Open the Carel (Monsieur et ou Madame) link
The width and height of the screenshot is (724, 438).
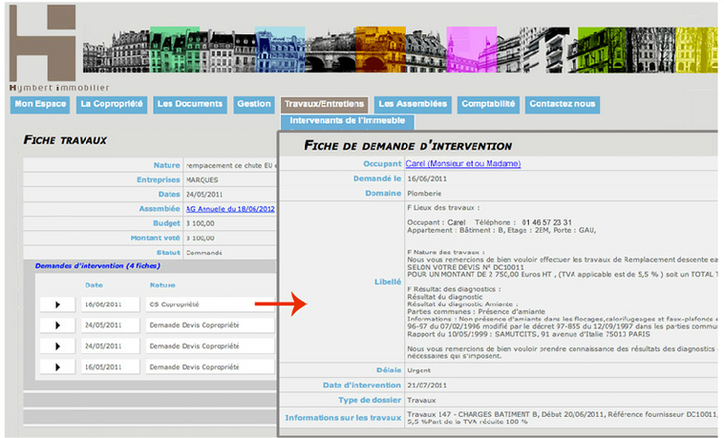[463, 163]
